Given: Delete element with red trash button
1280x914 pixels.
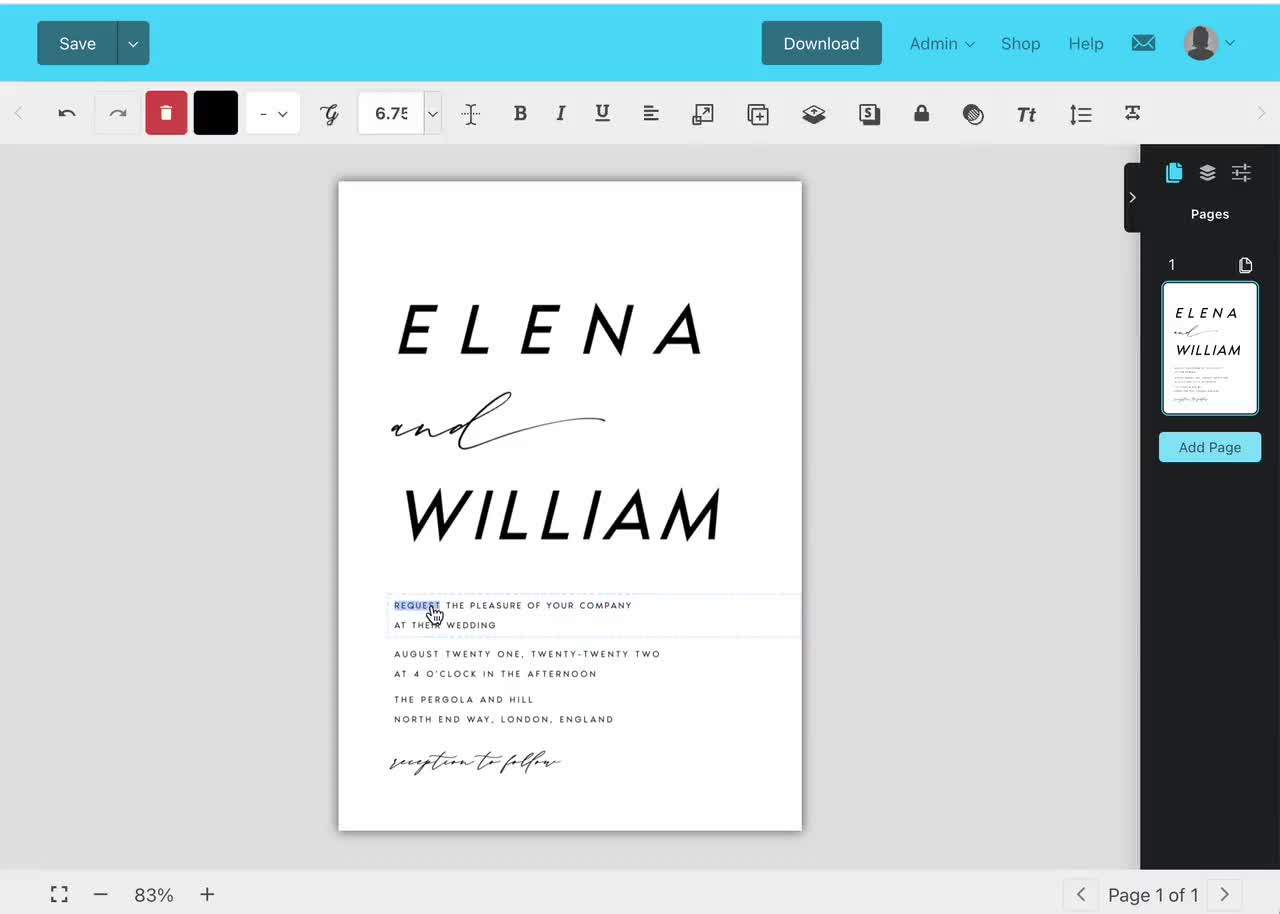Looking at the screenshot, I should coord(166,113).
